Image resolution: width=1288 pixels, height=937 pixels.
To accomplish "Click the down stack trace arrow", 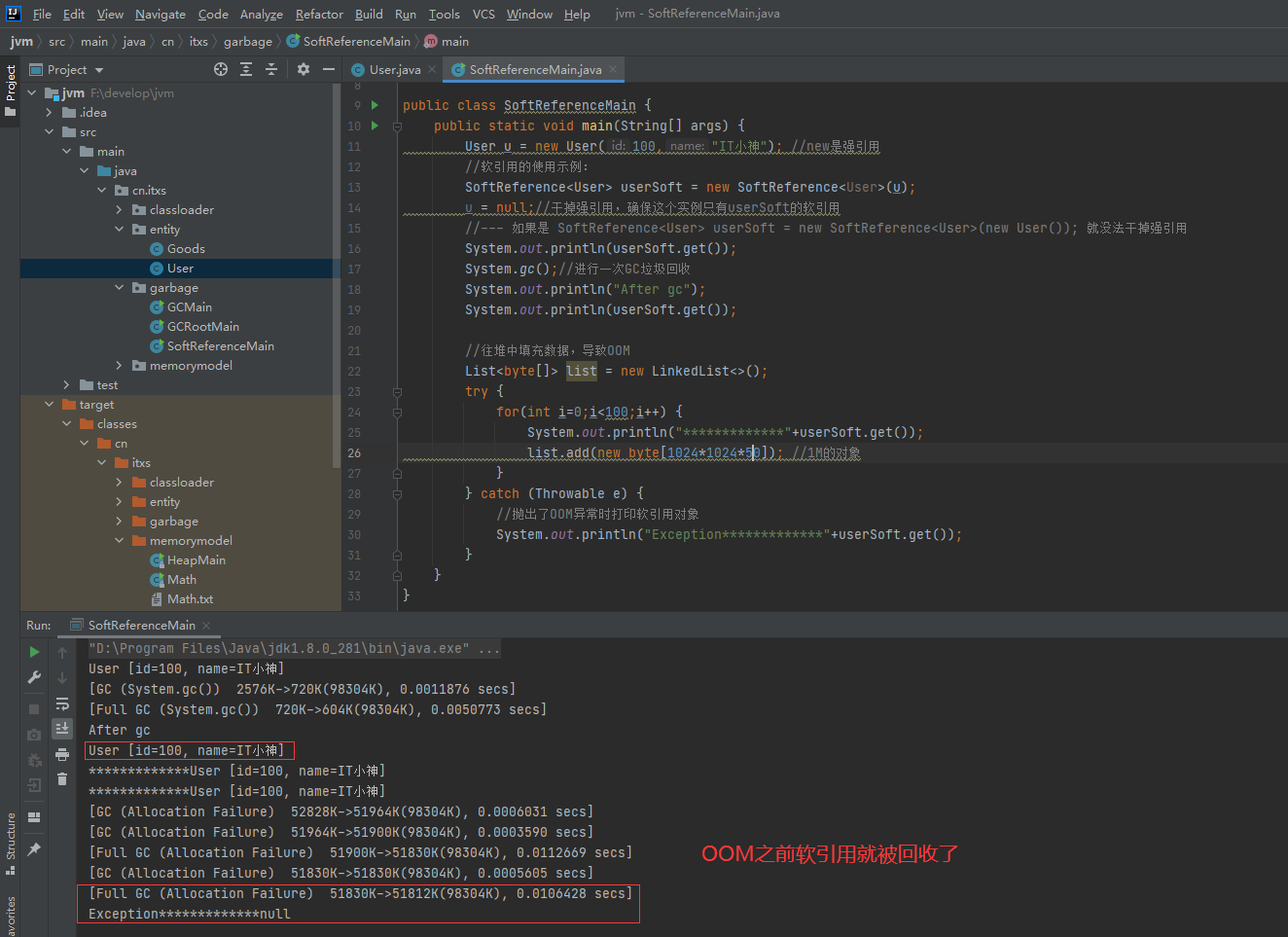I will click(x=62, y=678).
